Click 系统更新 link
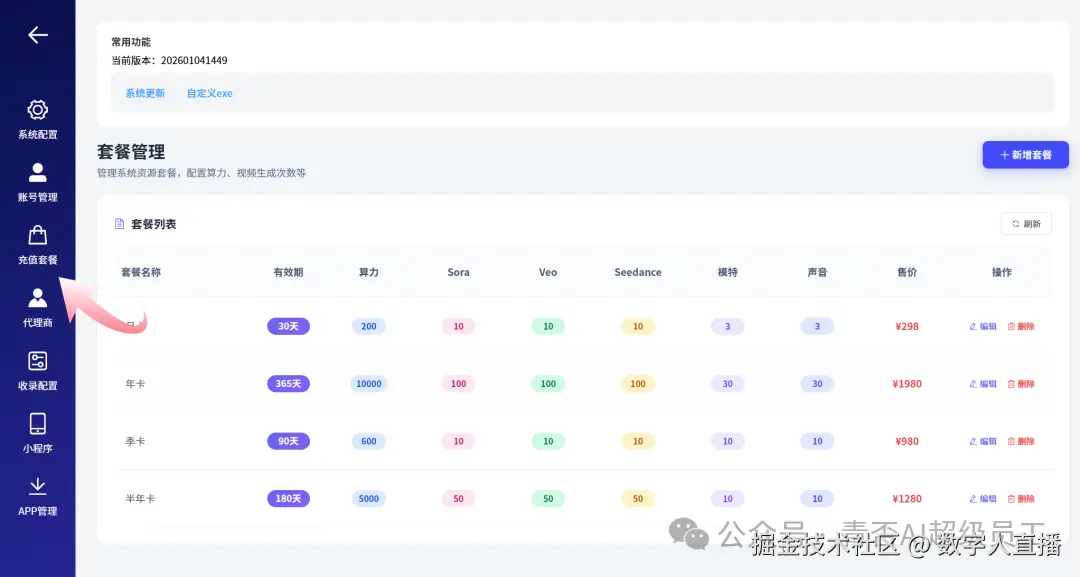The width and height of the screenshot is (1080, 577). pos(145,93)
